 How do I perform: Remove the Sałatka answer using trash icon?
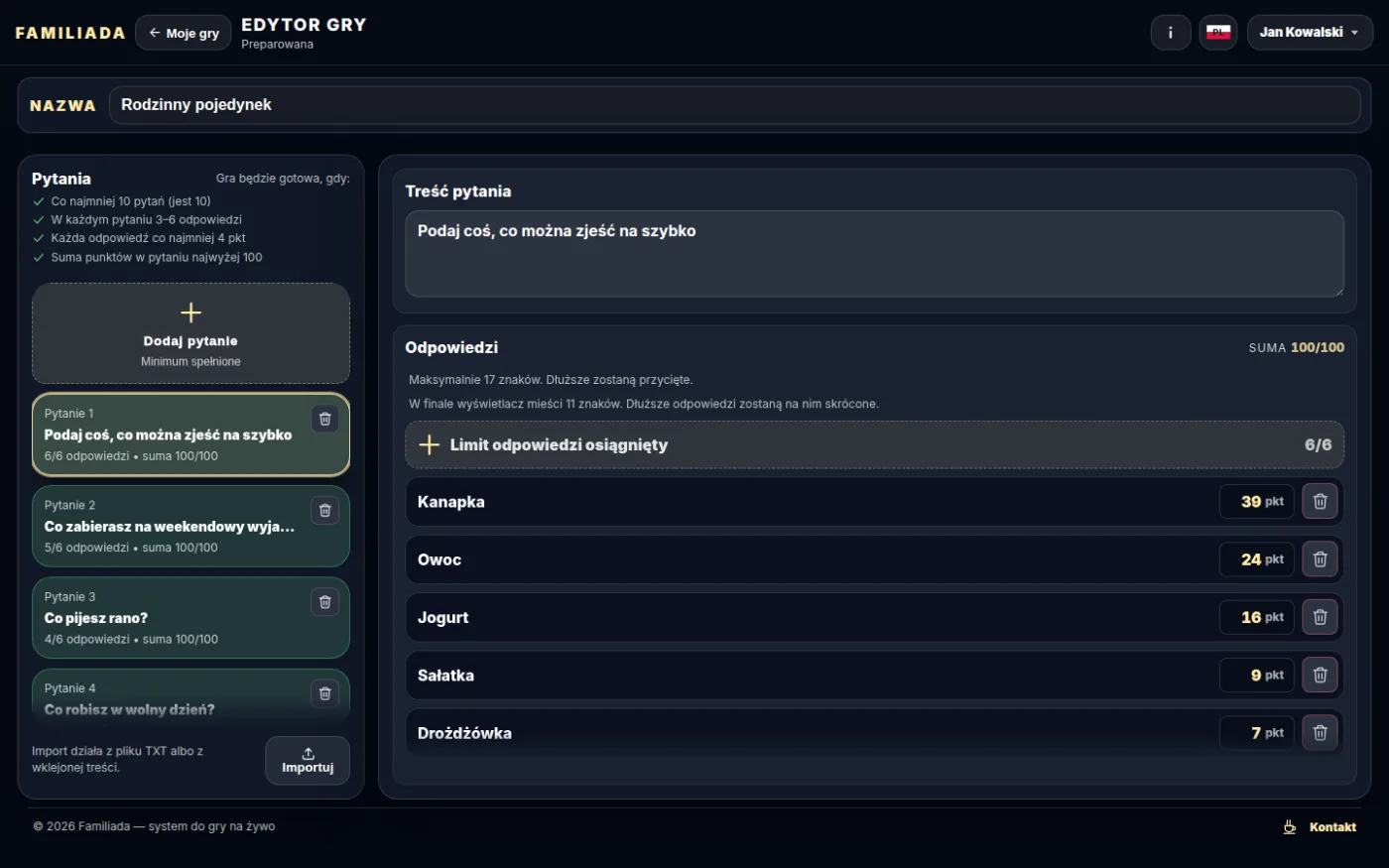coord(1320,676)
